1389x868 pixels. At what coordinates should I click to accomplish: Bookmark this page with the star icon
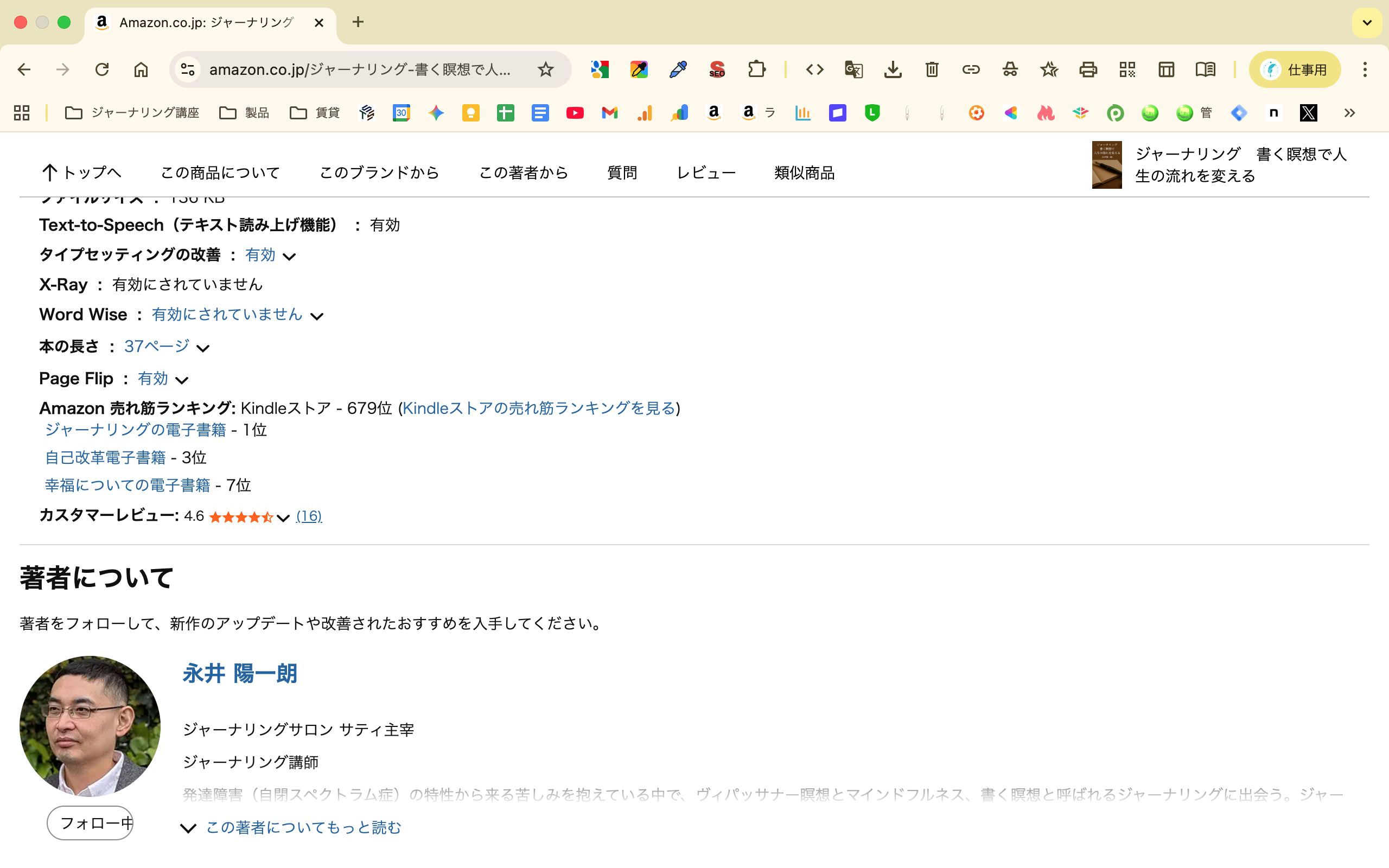click(x=545, y=69)
